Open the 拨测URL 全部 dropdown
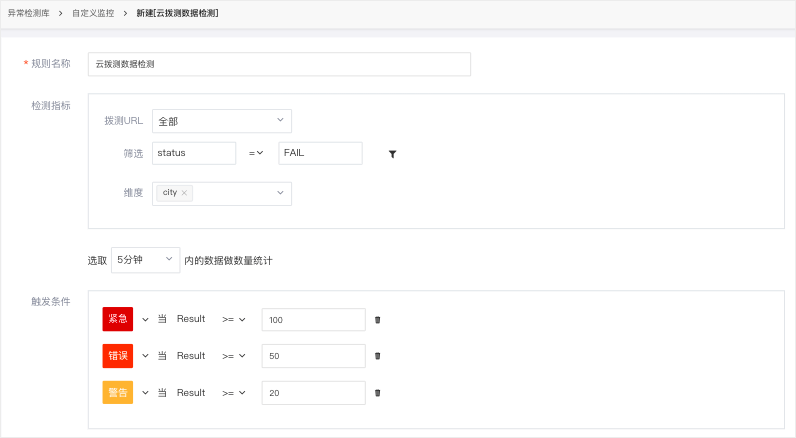Viewport: 796px width, 438px height. point(222,121)
